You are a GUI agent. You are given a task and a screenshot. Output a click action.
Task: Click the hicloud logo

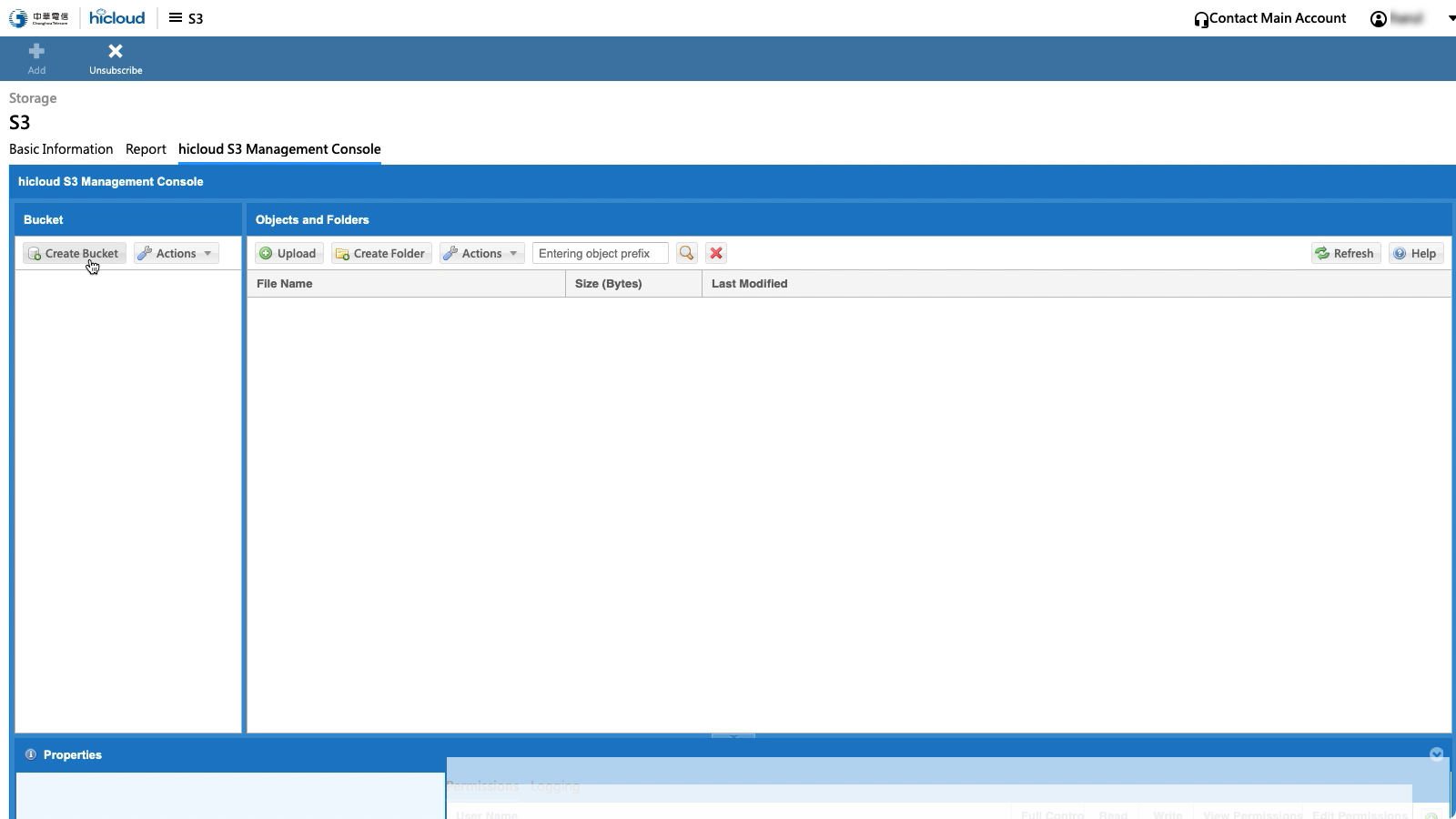(x=116, y=18)
